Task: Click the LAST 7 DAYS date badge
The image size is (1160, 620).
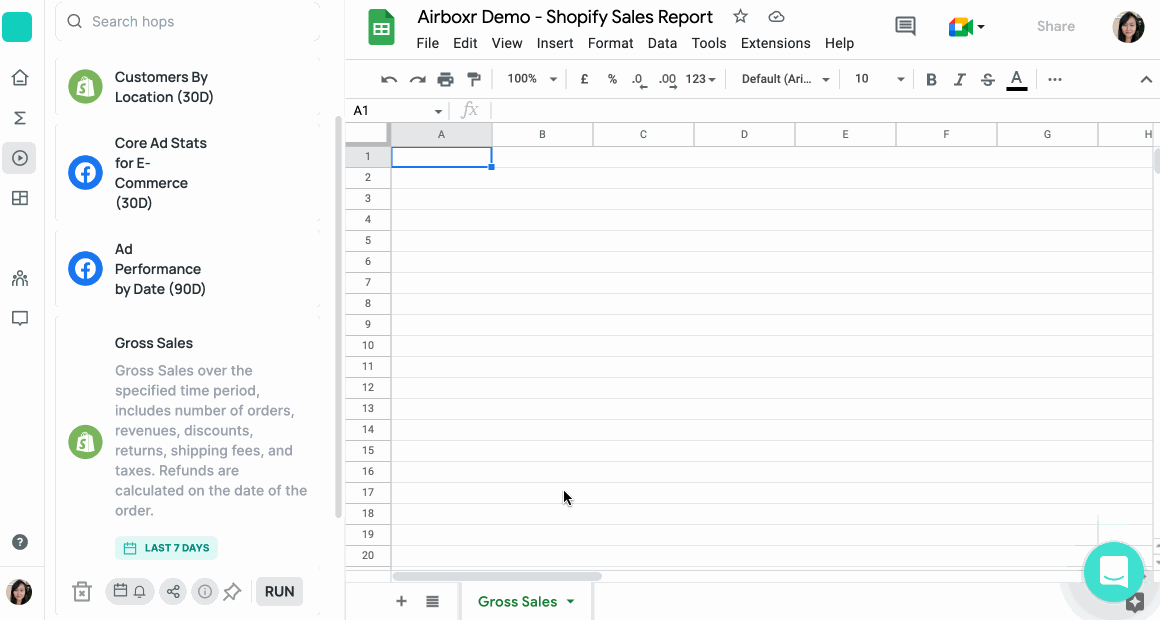Action: (x=166, y=548)
